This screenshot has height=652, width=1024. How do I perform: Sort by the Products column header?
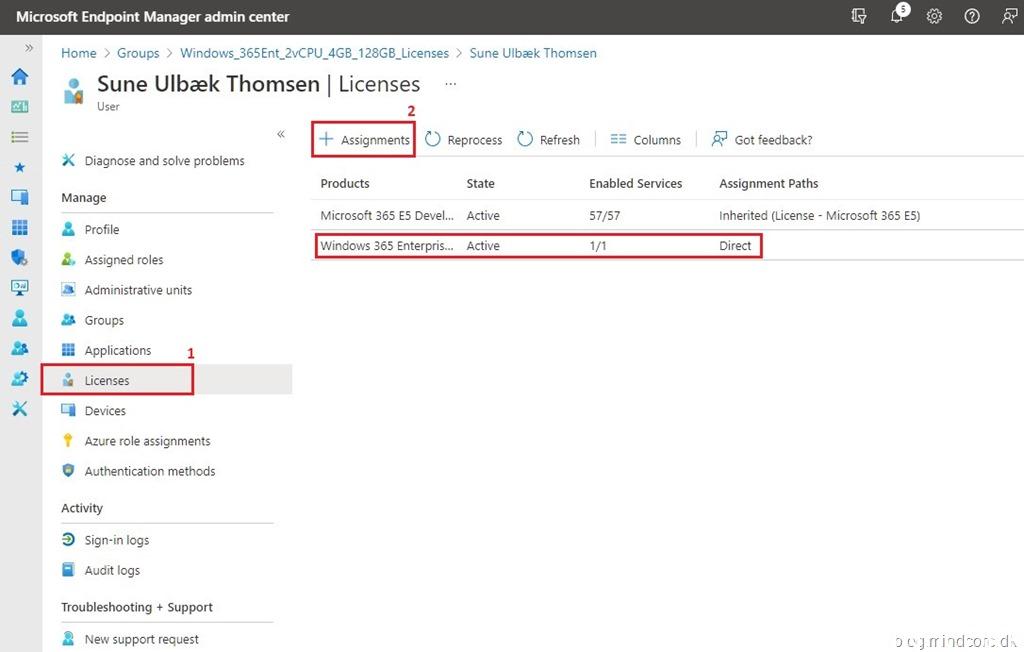click(x=345, y=184)
